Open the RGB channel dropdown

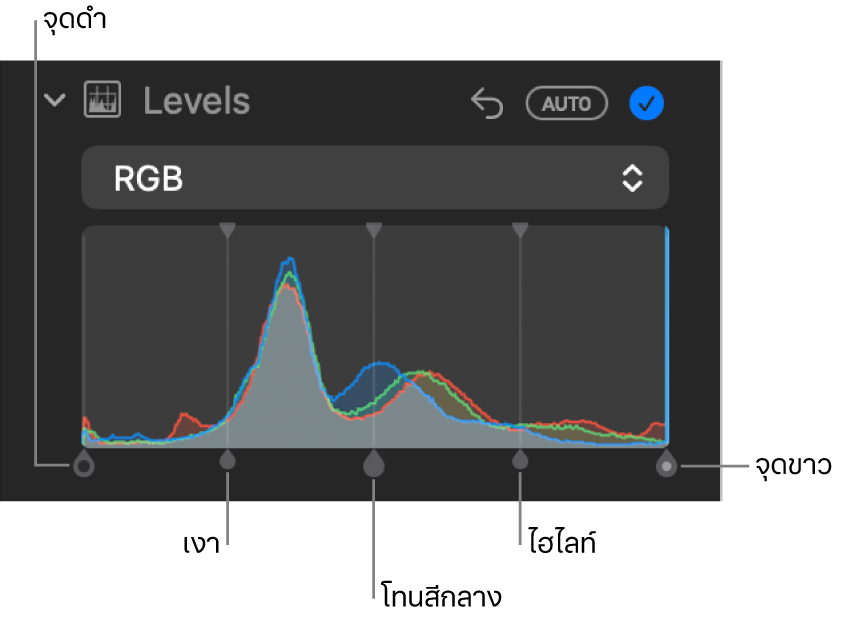click(375, 178)
